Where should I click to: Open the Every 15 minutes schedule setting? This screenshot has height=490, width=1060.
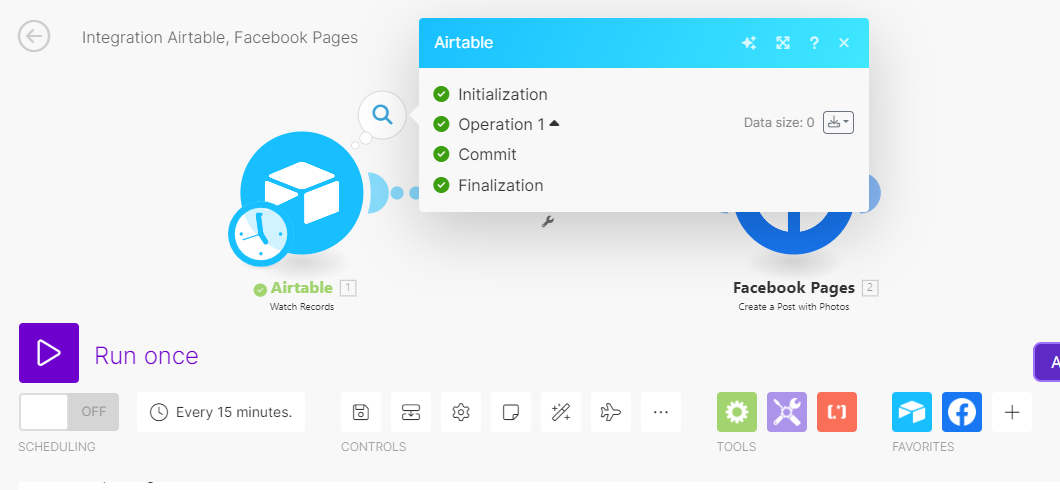pos(220,412)
